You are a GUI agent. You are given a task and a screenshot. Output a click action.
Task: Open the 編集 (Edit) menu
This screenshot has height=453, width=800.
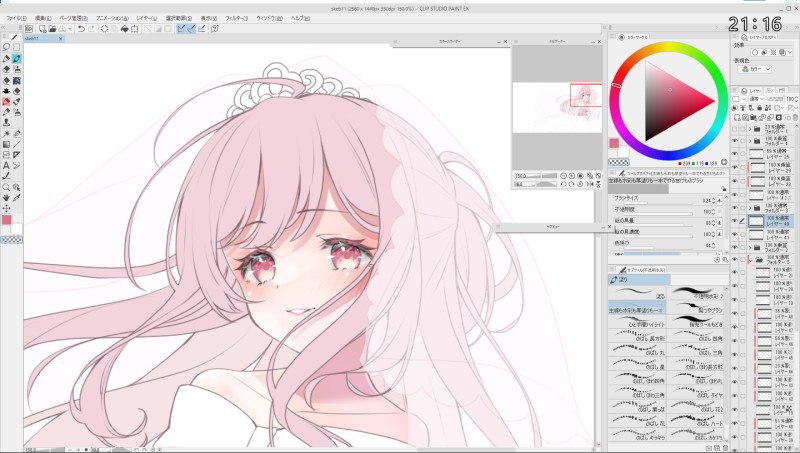tap(43, 18)
